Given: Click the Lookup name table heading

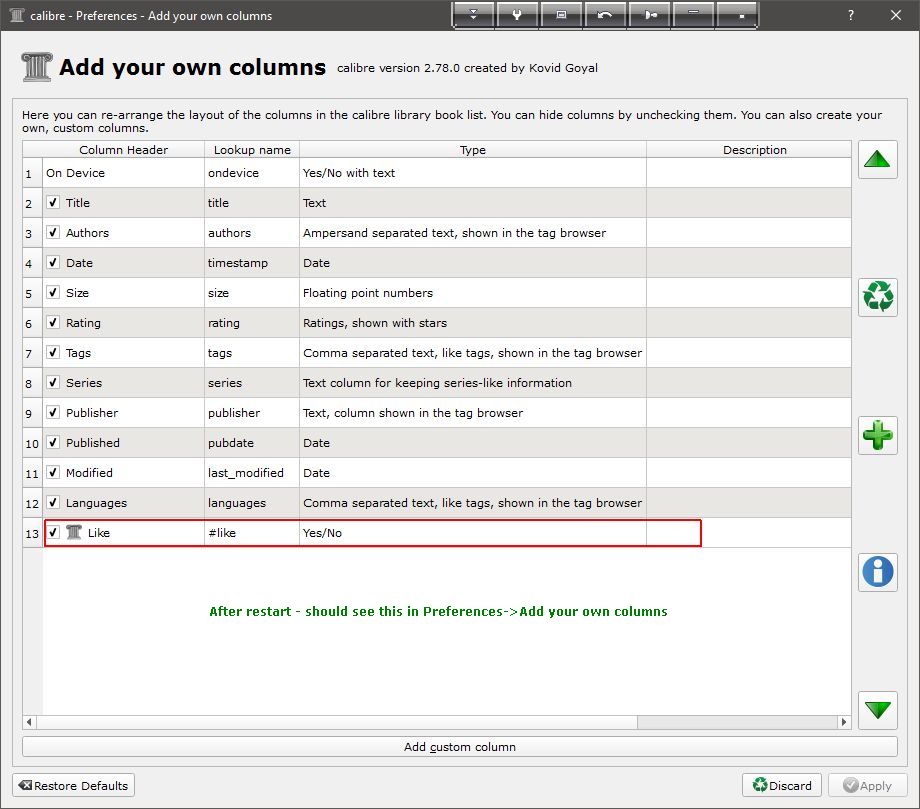Looking at the screenshot, I should point(252,150).
